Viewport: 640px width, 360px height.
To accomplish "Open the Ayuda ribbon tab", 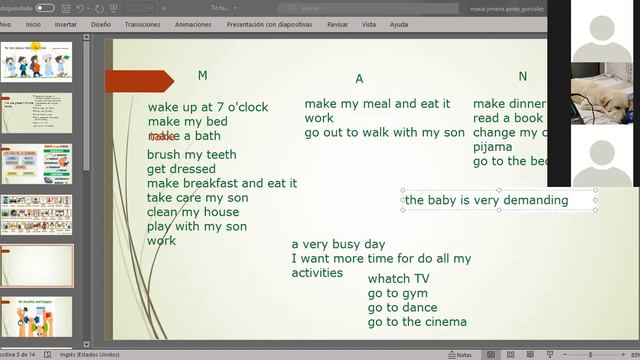I will [x=399, y=24].
